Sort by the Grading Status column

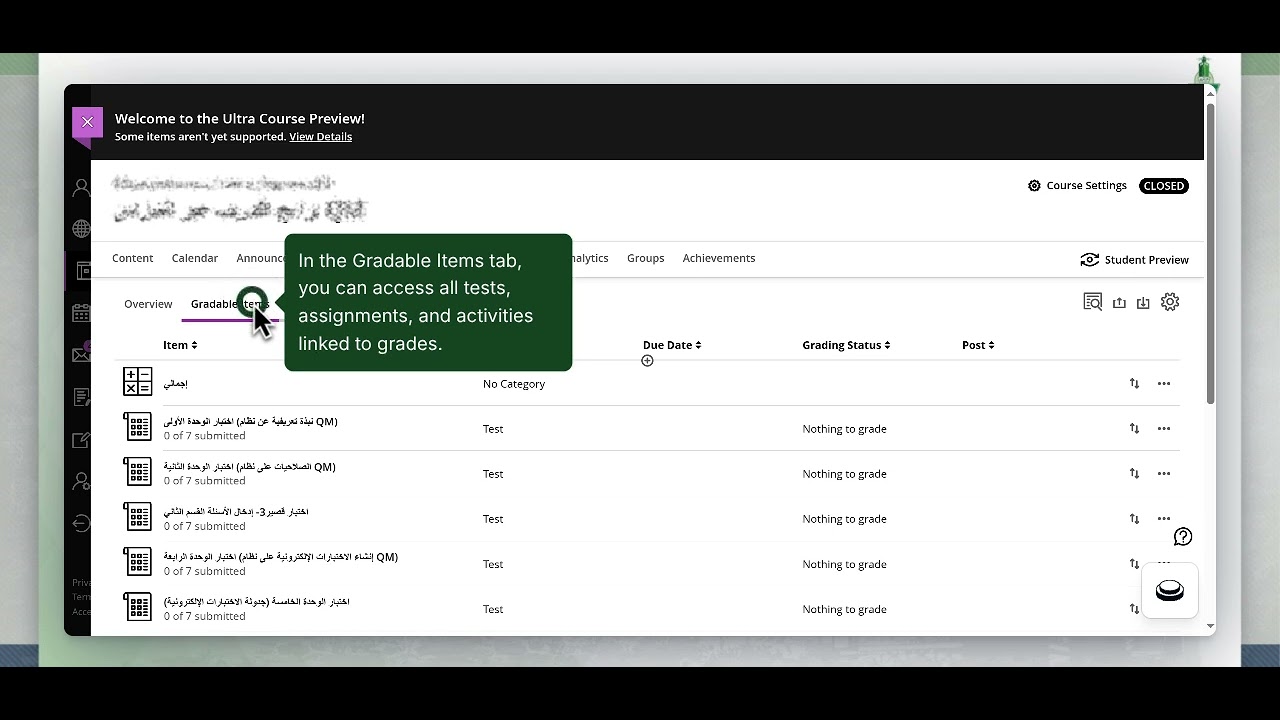(x=846, y=345)
